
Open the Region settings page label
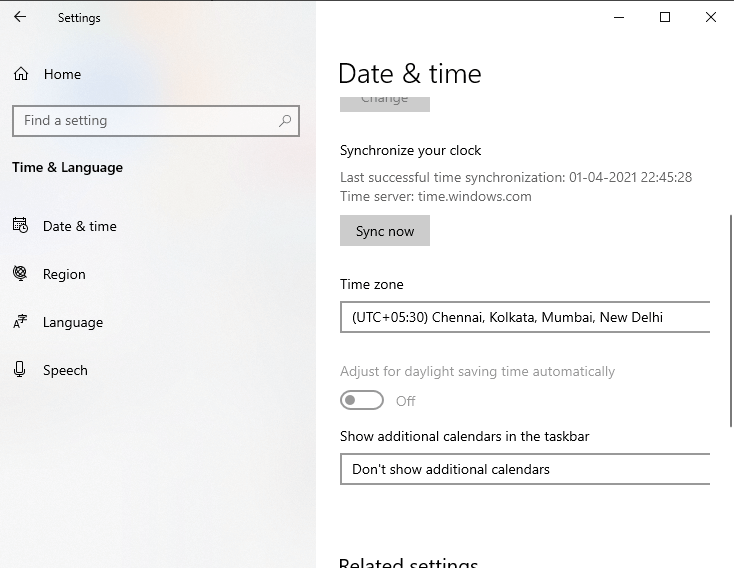tap(64, 274)
